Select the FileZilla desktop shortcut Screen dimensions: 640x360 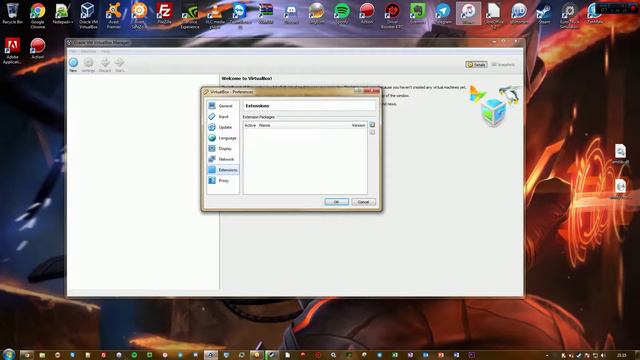click(164, 13)
